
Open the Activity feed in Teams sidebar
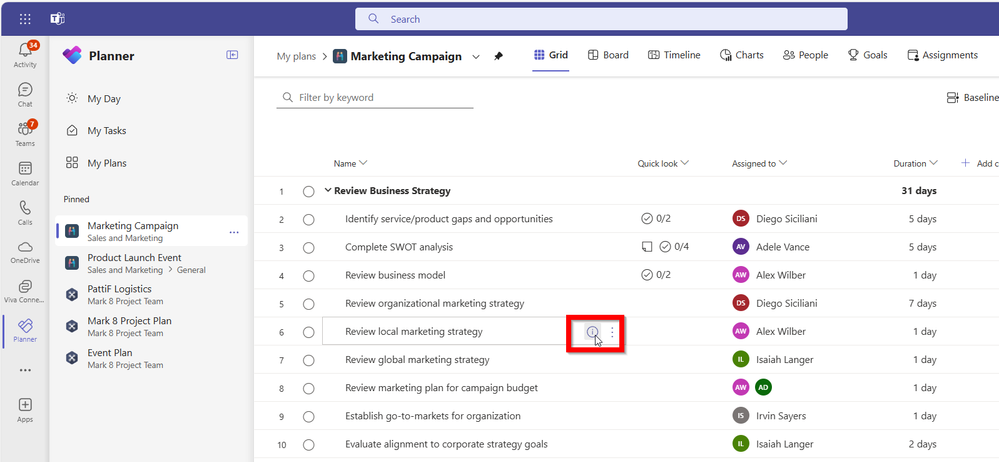pyautogui.click(x=25, y=53)
